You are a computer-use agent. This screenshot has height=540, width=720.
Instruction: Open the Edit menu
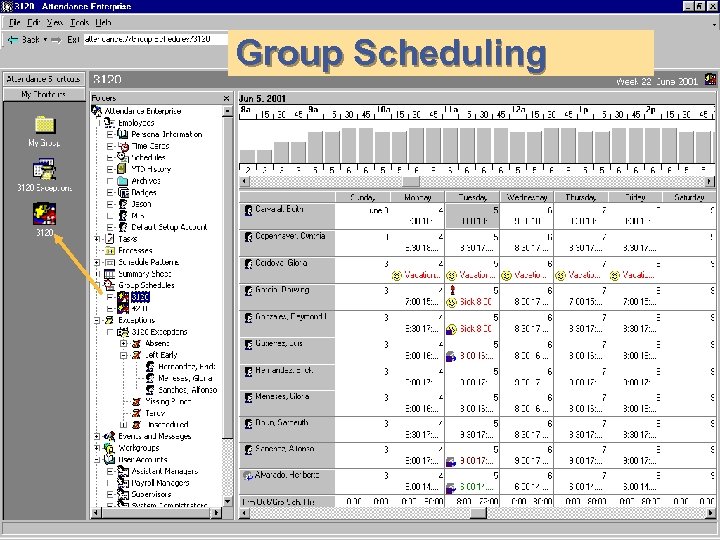pyautogui.click(x=34, y=22)
